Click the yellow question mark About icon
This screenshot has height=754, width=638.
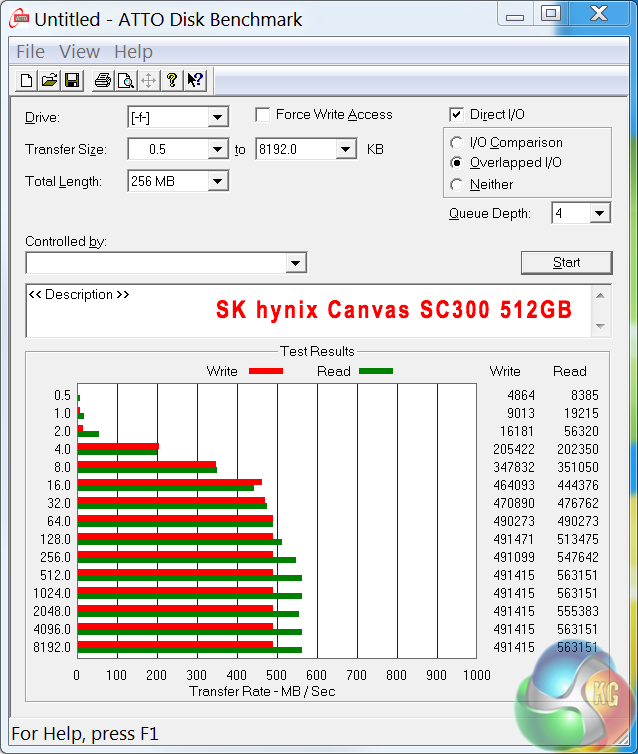[x=172, y=81]
